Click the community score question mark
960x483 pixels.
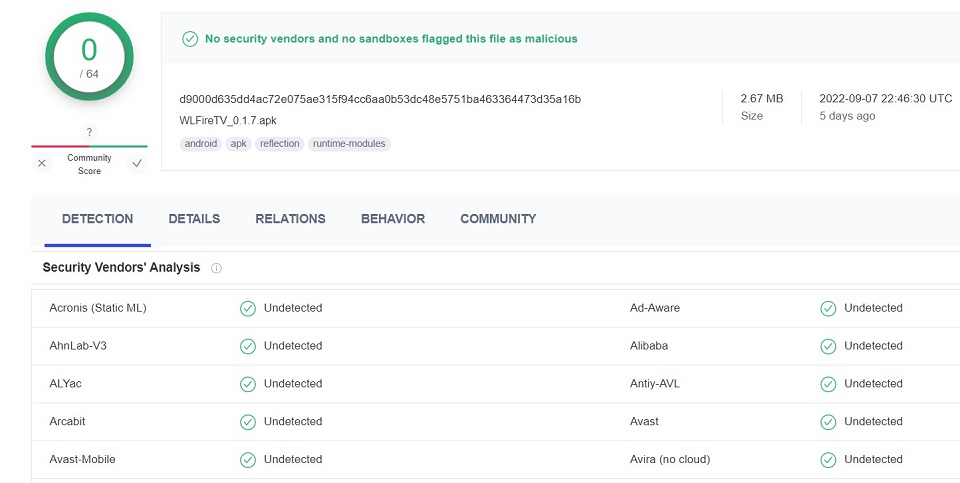[x=89, y=133]
